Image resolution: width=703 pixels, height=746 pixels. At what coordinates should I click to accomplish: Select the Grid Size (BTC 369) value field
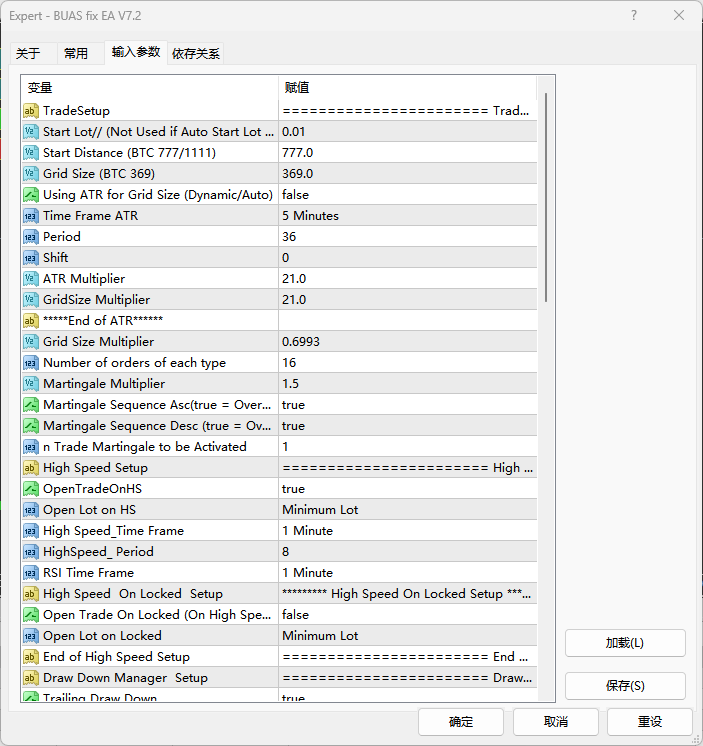(407, 174)
